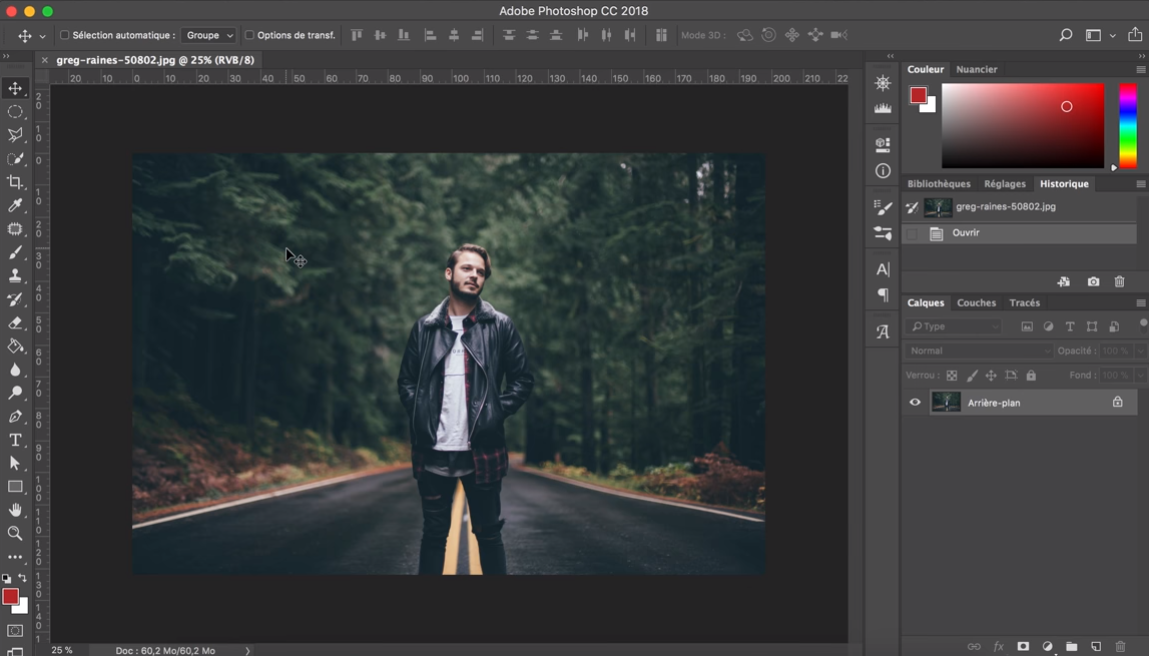Screen dimensions: 1149x656
Task: Create a new snapshot with the camera button
Action: pos(1093,281)
